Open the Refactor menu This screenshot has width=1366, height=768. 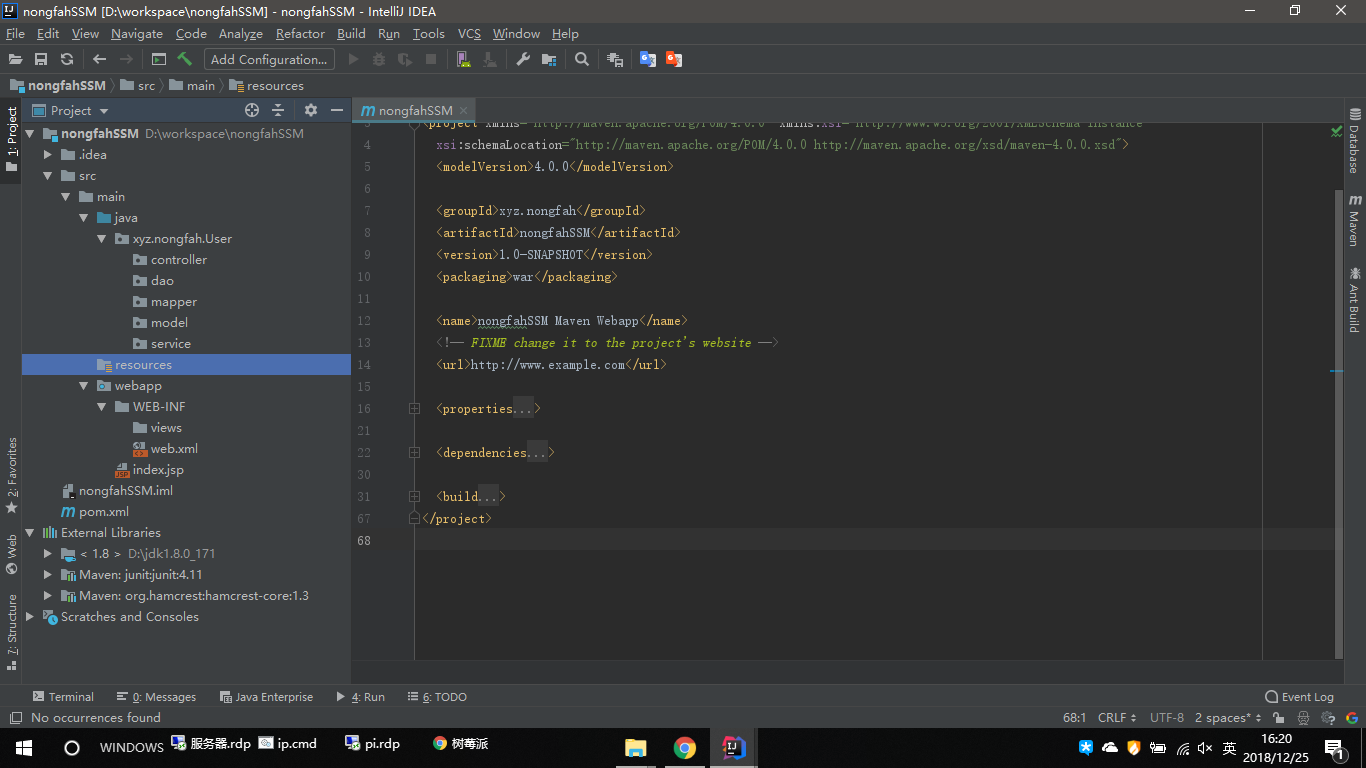300,33
